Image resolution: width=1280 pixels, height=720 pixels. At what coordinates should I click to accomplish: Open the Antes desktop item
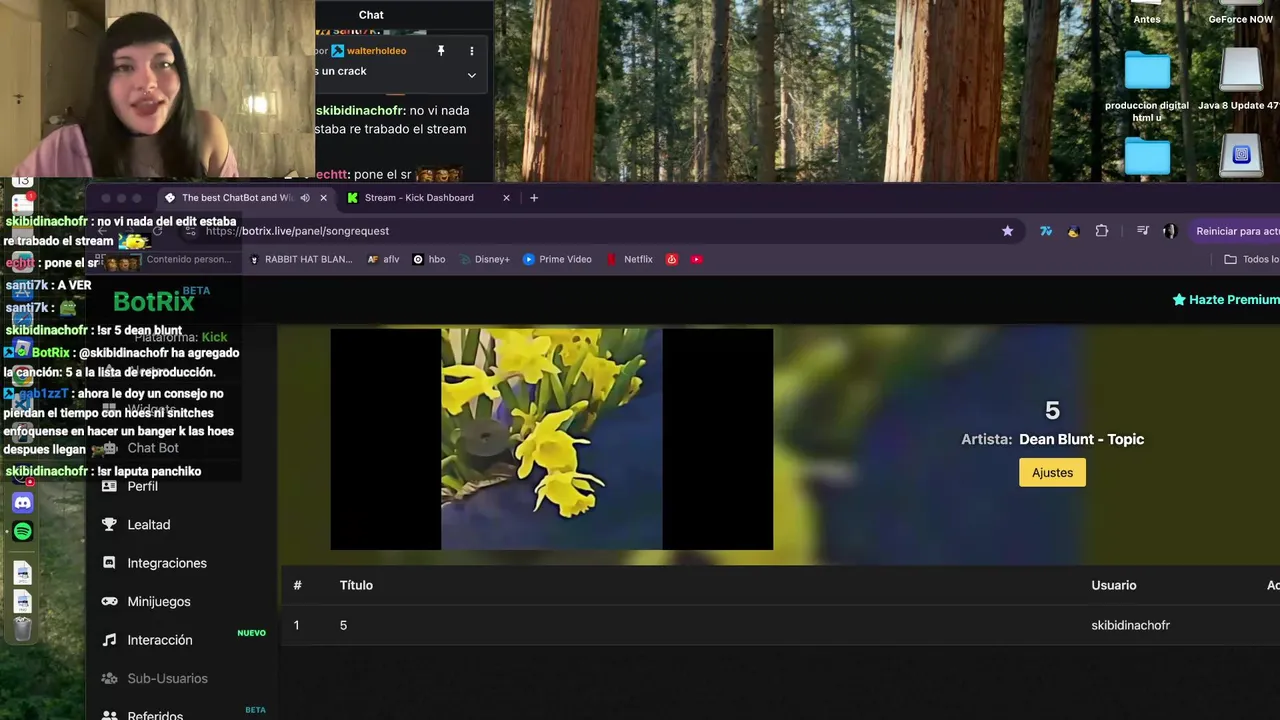(1147, 14)
